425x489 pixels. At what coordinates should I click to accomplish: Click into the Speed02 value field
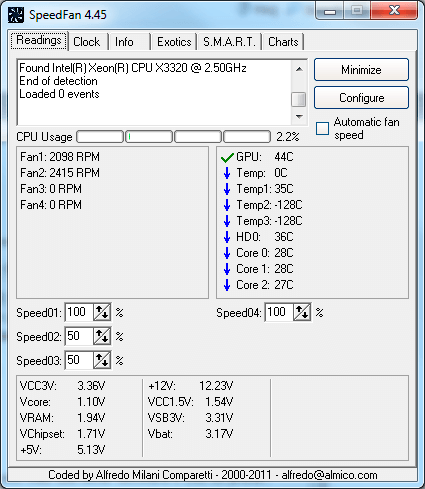click(x=79, y=336)
